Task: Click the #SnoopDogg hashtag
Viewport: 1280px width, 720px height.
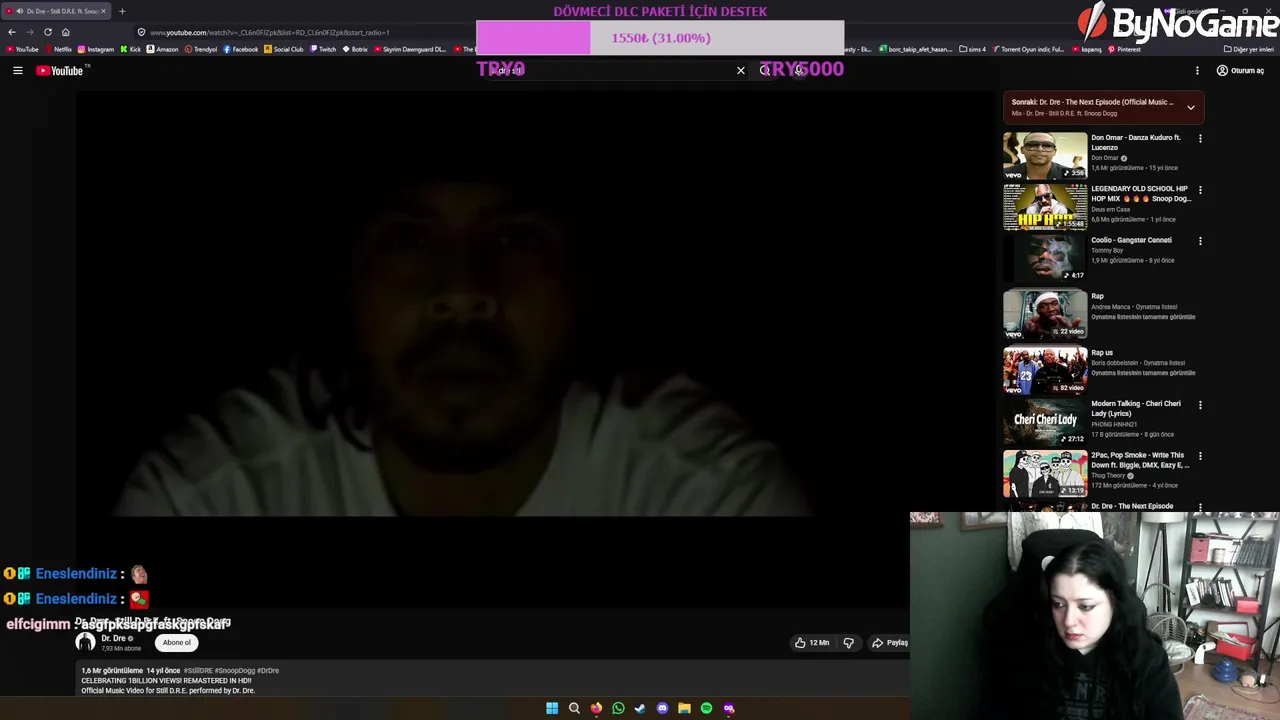Action: pyautogui.click(x=233, y=671)
